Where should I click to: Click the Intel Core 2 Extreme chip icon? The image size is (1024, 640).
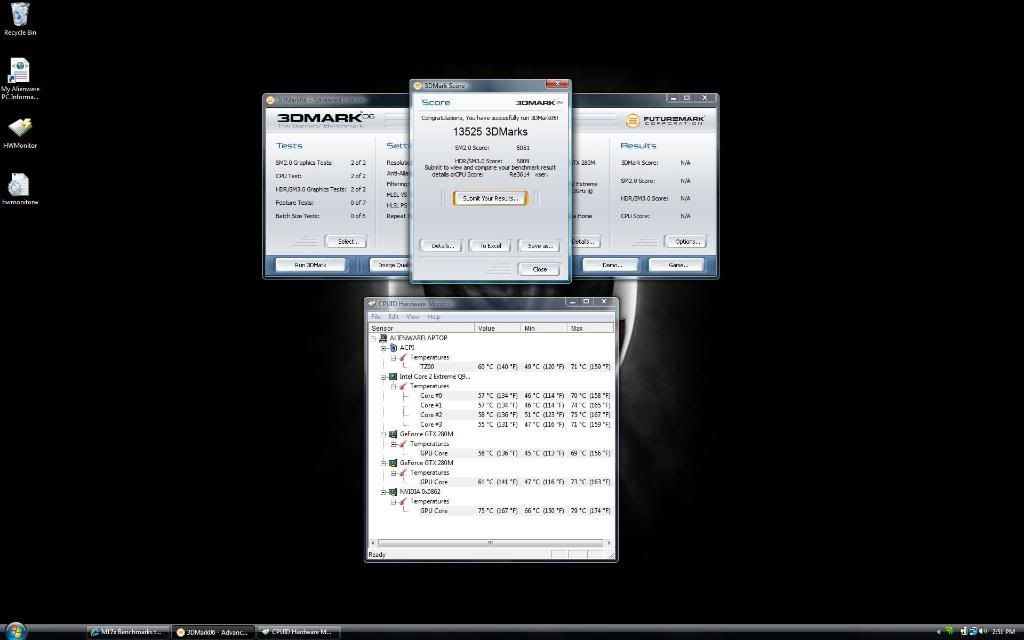coord(393,377)
